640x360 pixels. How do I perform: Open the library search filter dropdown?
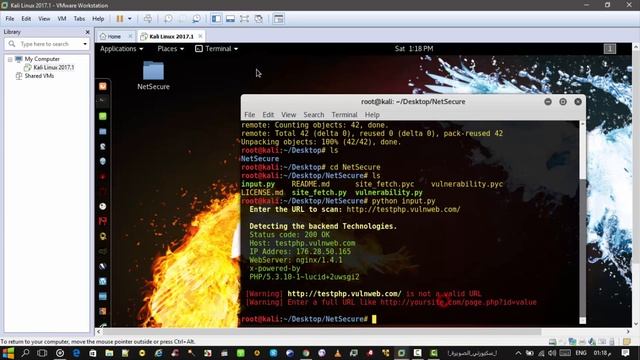[x=85, y=44]
